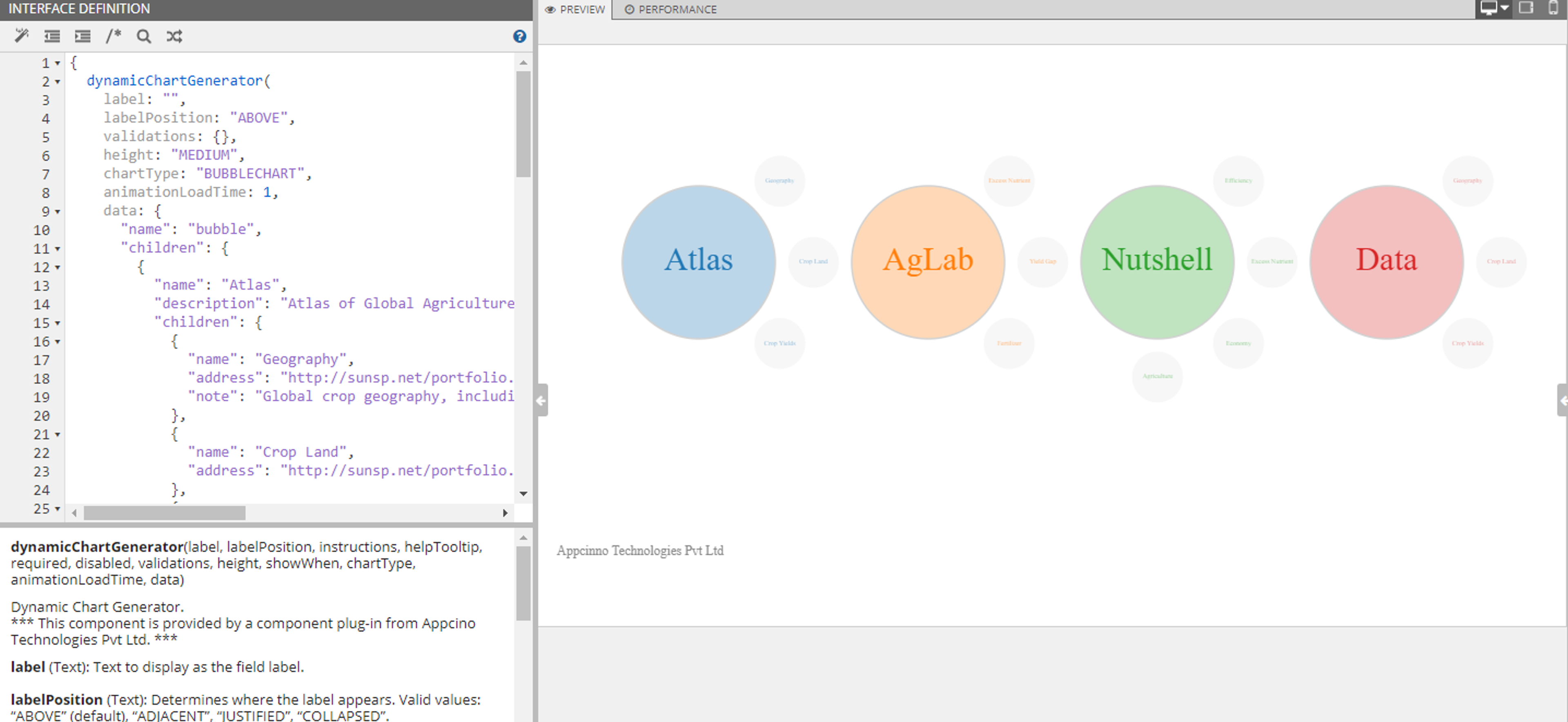Collapse code fold at line 1

(58, 63)
